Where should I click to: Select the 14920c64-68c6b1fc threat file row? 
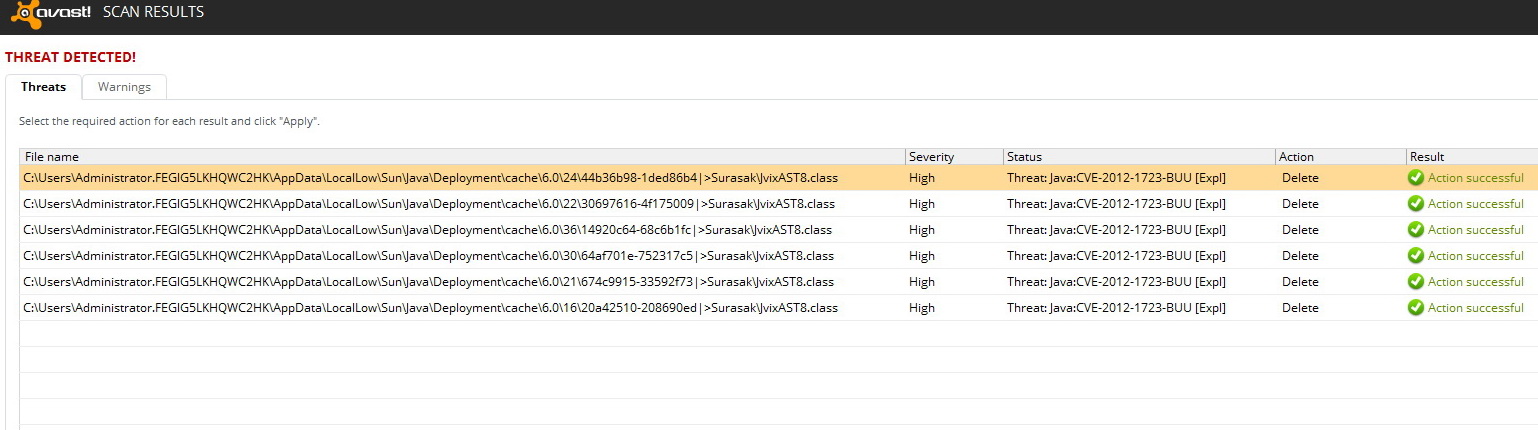(x=430, y=230)
